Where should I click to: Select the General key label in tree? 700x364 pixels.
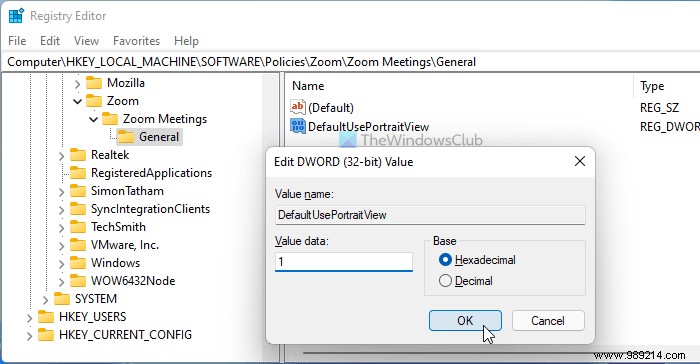(x=159, y=137)
